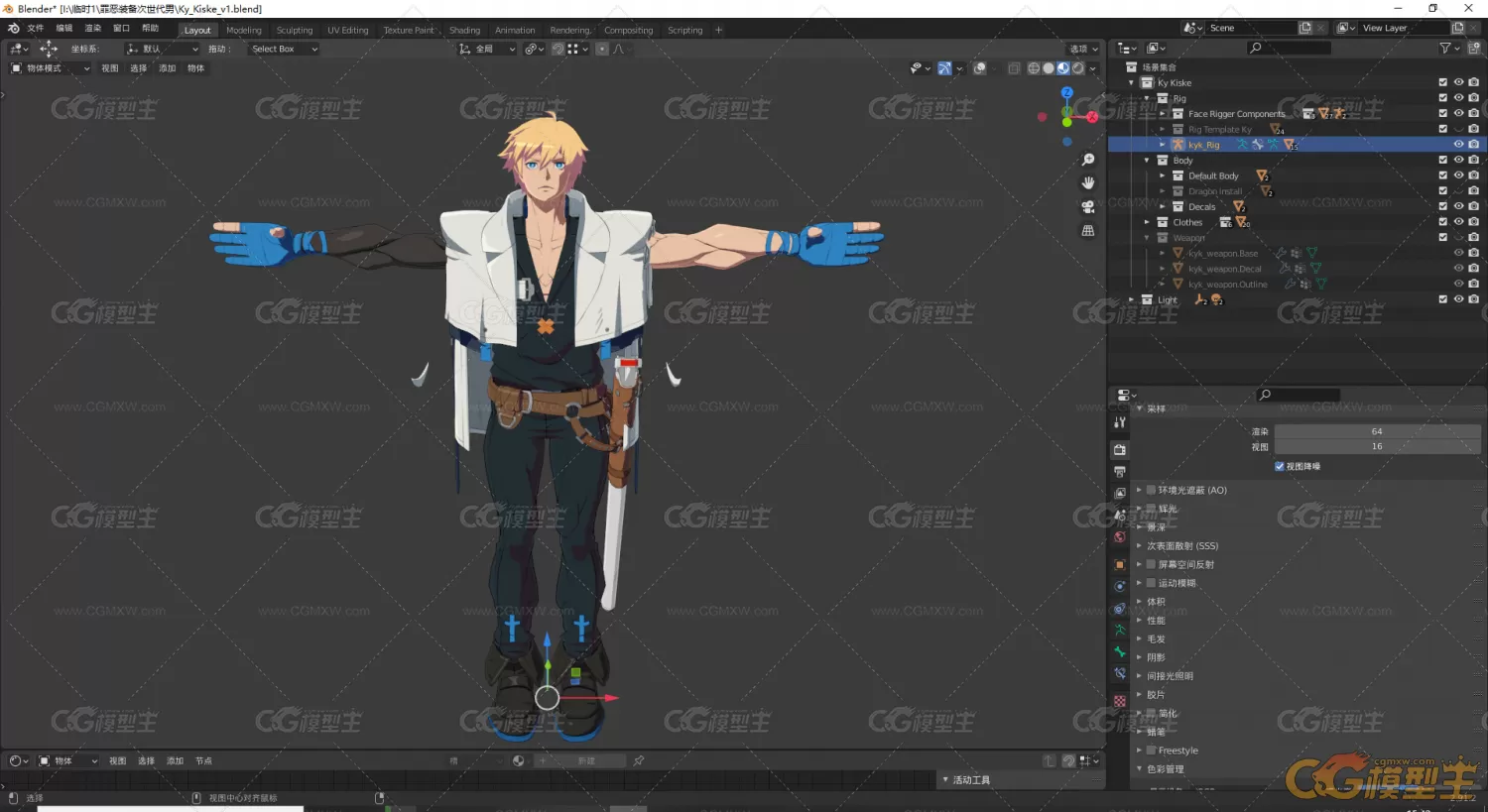Image resolution: width=1488 pixels, height=812 pixels.
Task: Open the Object properties tab with the orange square
Action: coord(1120,565)
